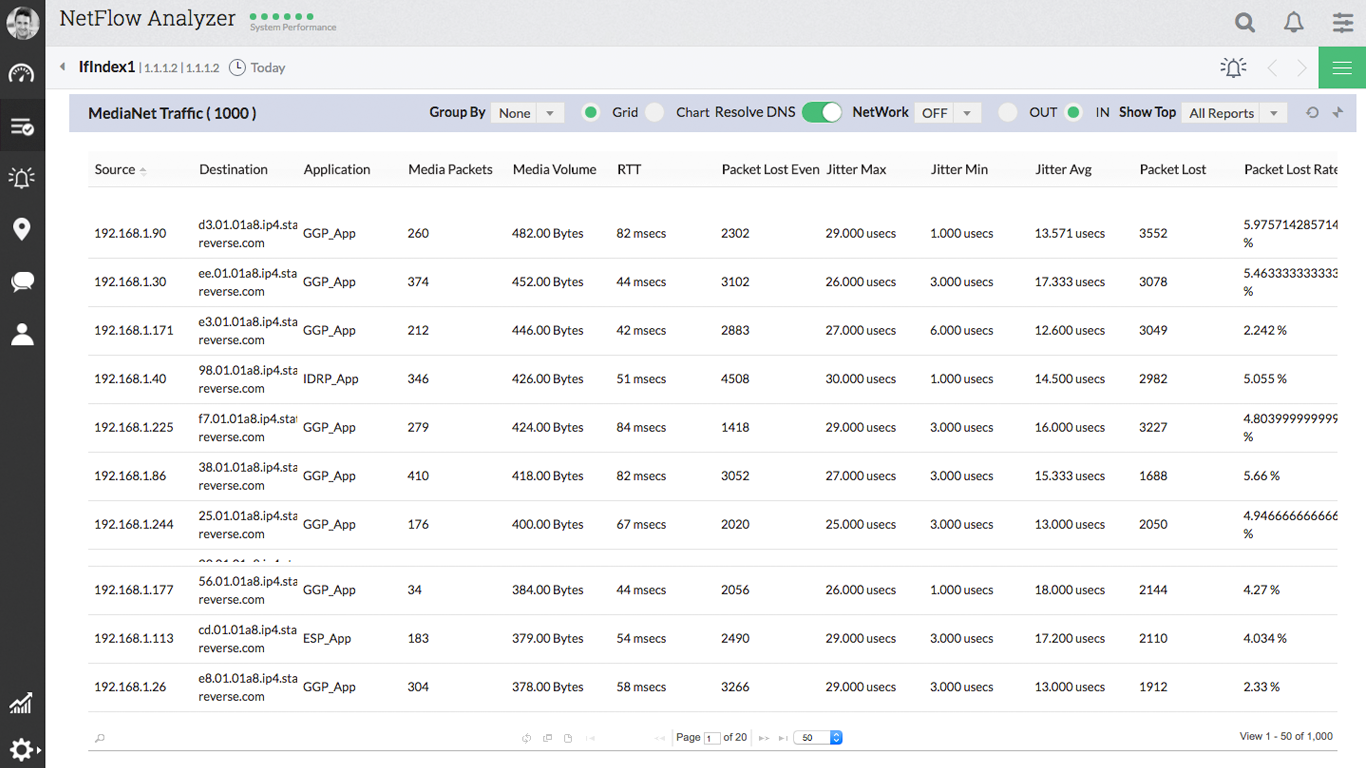This screenshot has width=1366, height=768.
Task: Sort by the Source column header
Action: [x=115, y=169]
